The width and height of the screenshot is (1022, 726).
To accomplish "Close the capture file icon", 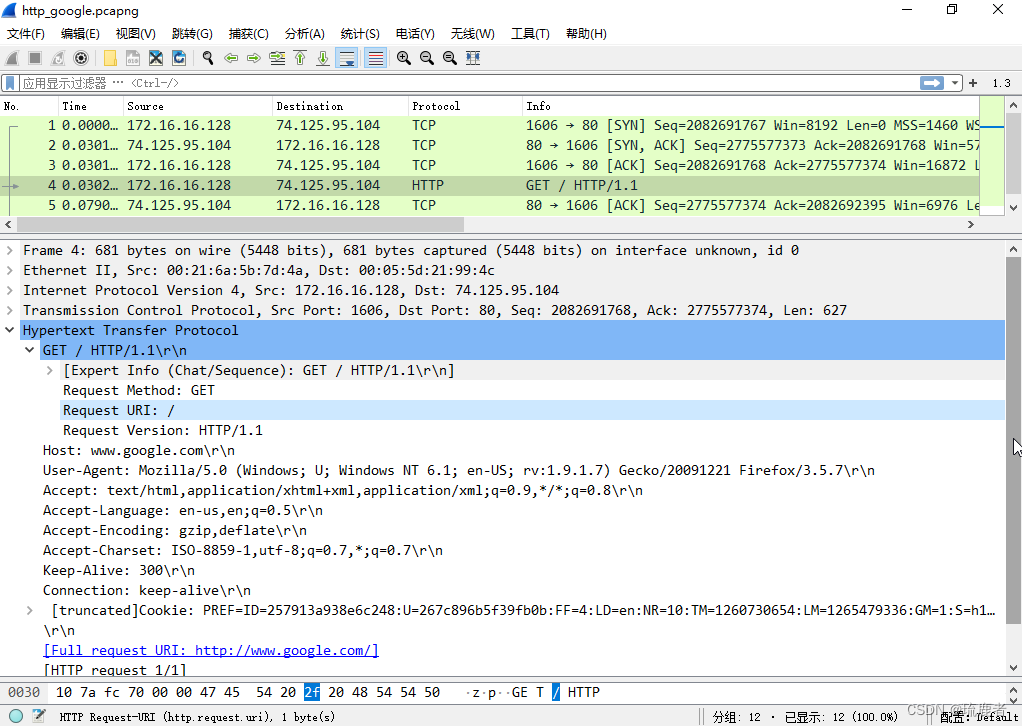I will point(156,58).
